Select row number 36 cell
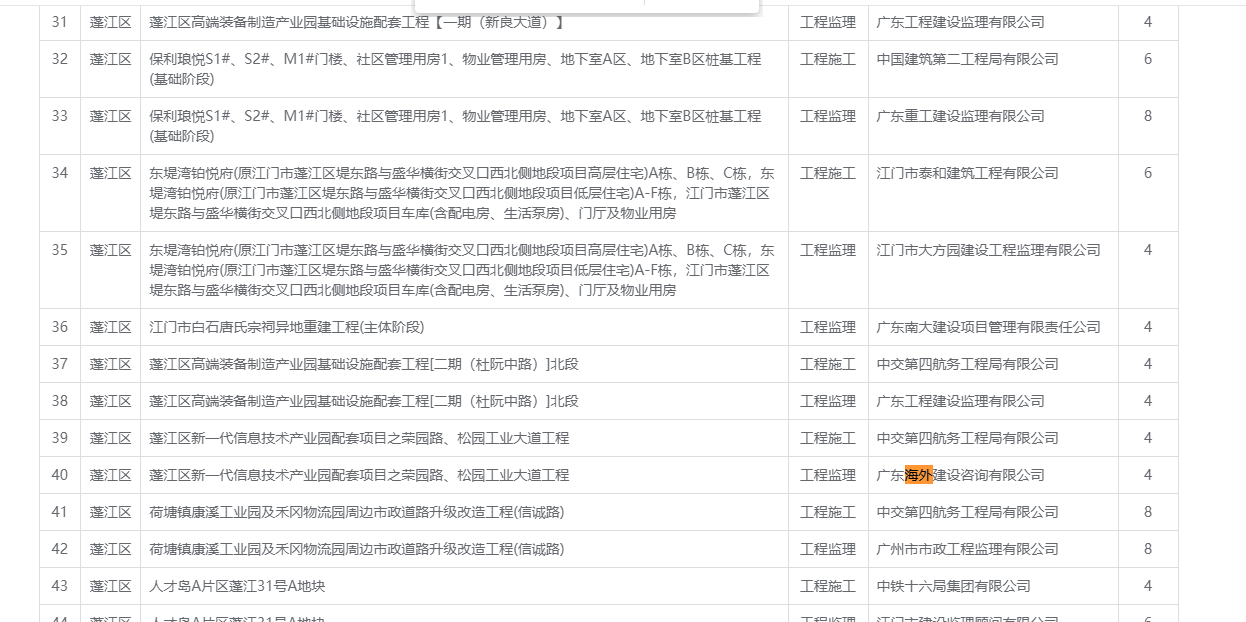Image resolution: width=1246 pixels, height=622 pixels. coord(60,327)
